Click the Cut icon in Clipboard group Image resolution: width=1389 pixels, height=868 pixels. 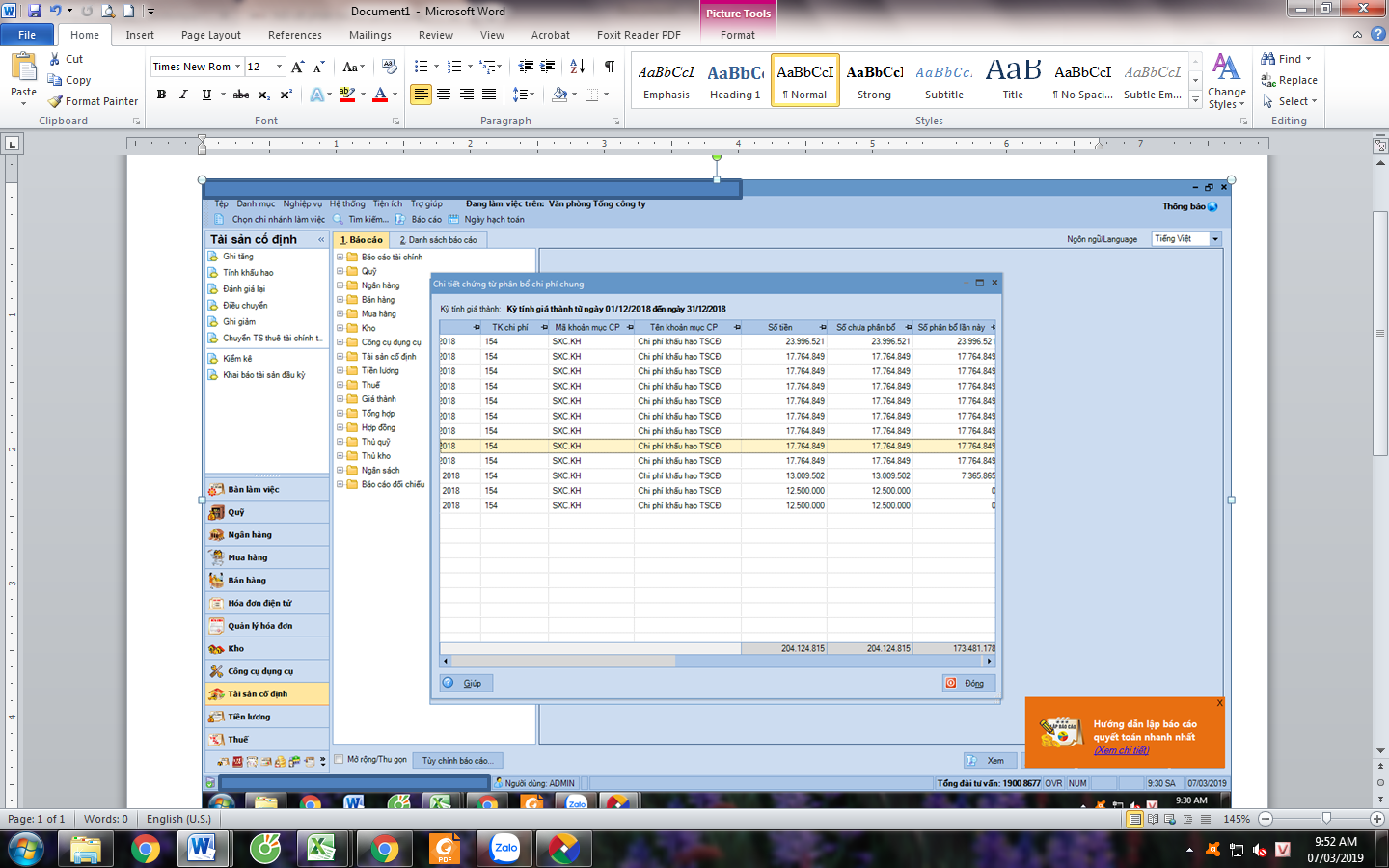[x=66, y=59]
